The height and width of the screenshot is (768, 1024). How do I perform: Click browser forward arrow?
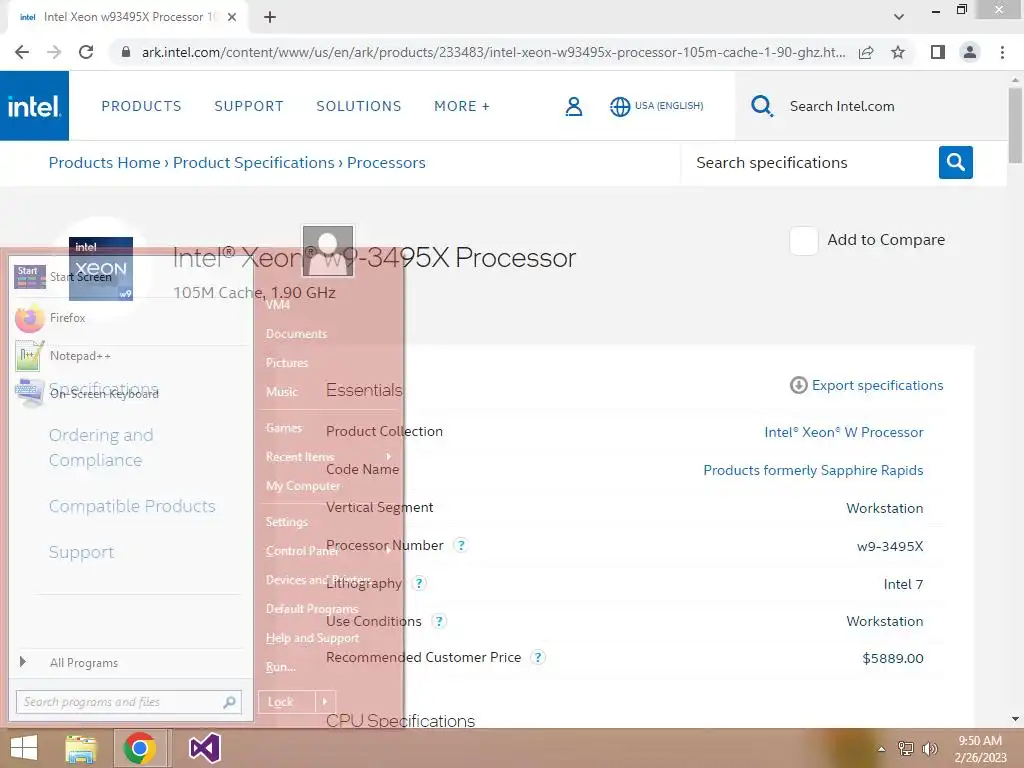pyautogui.click(x=54, y=52)
